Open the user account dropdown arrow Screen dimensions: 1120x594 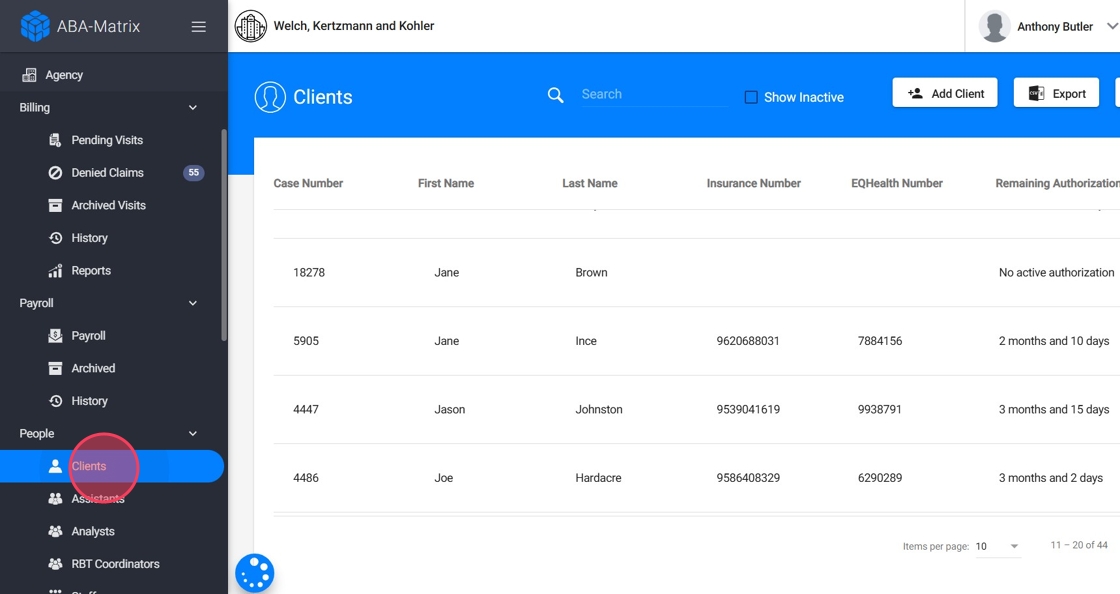pos(1111,26)
